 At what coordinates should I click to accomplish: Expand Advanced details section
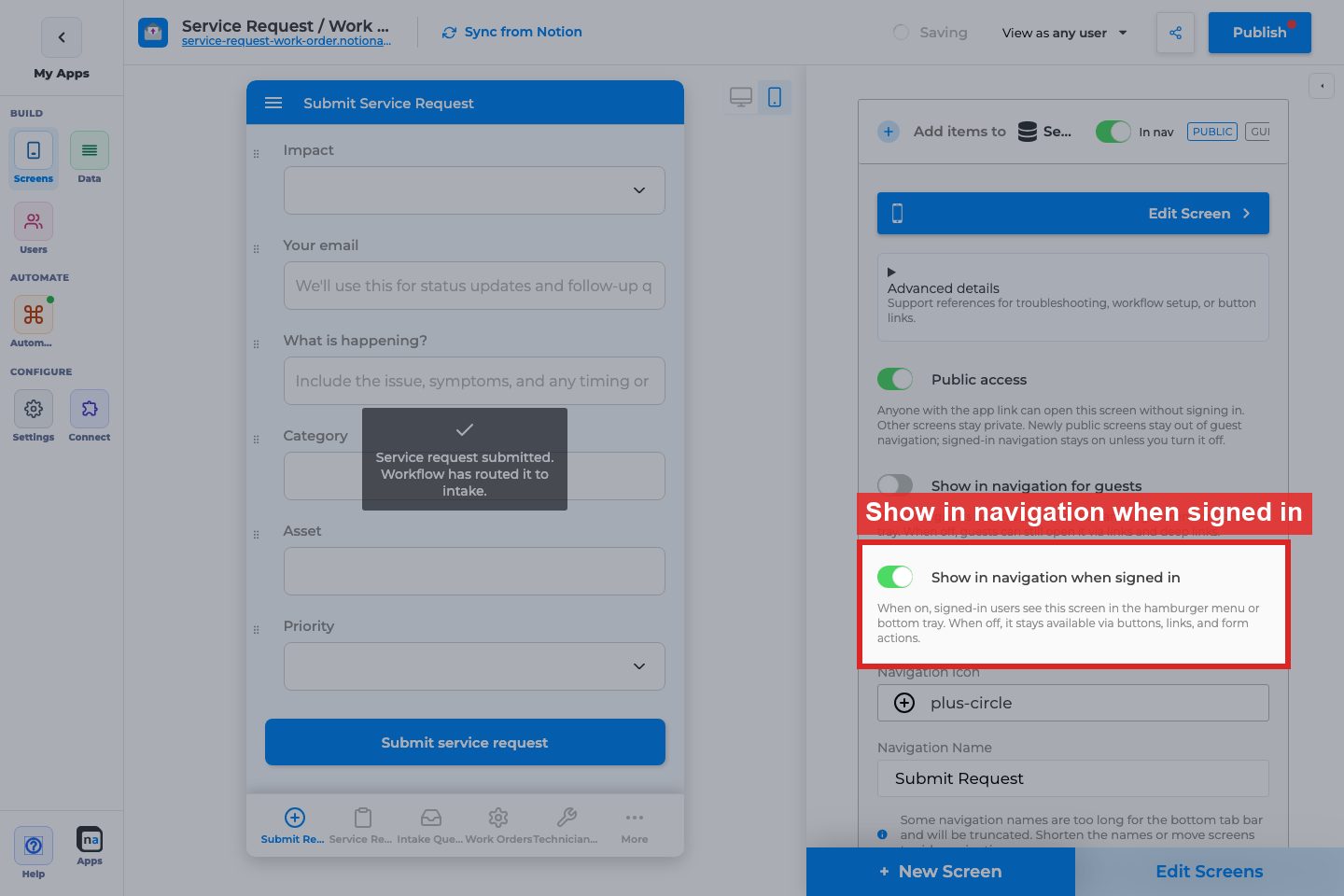(x=1073, y=297)
